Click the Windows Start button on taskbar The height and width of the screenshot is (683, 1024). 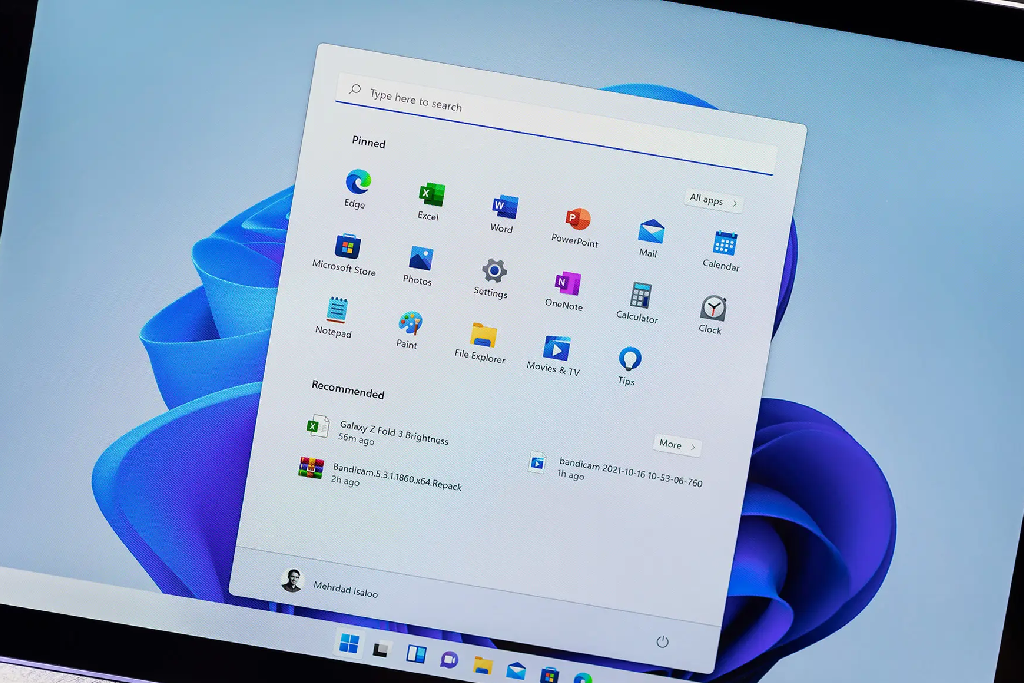(349, 644)
